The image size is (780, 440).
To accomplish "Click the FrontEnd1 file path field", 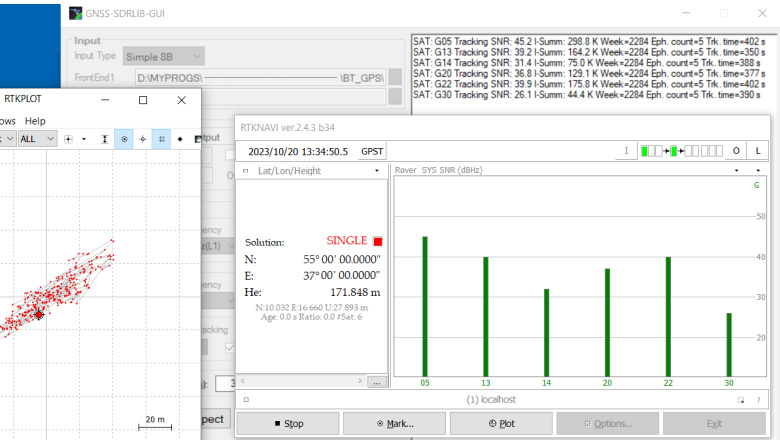I will coord(261,78).
